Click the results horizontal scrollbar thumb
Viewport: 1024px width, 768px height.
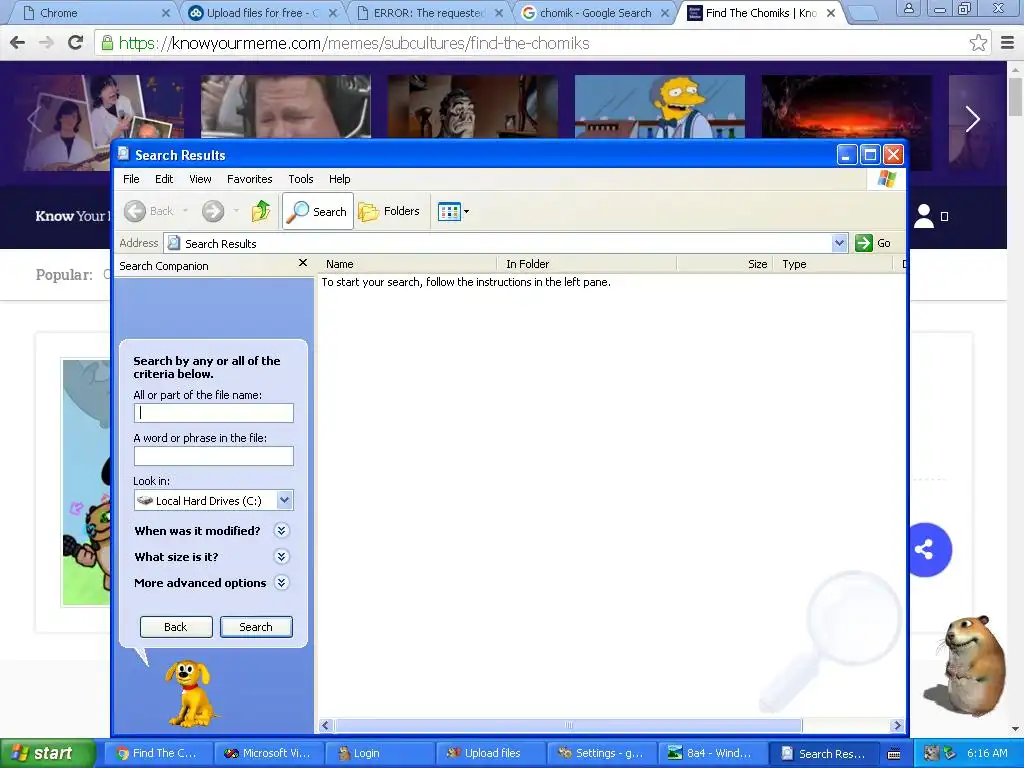[x=568, y=726]
